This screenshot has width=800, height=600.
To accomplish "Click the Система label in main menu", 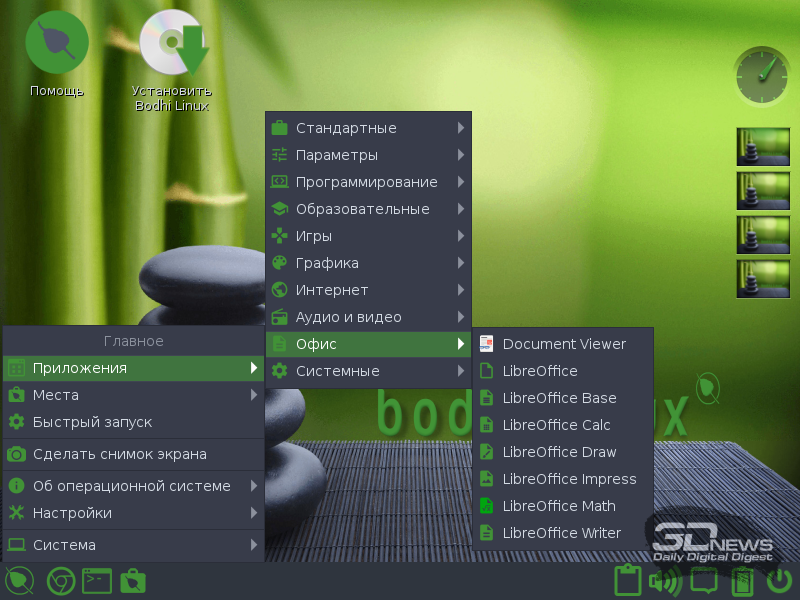I will coord(64,545).
